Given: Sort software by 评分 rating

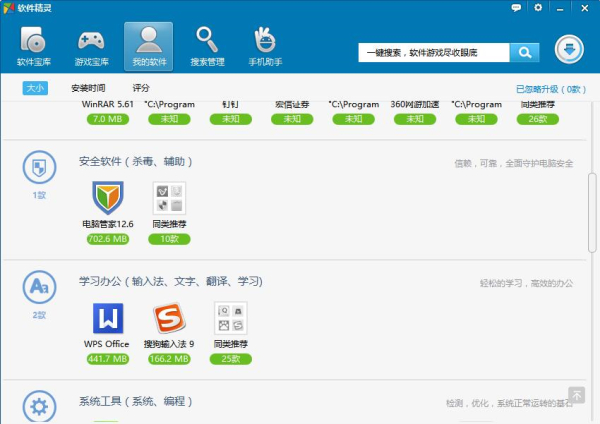Looking at the screenshot, I should click(x=141, y=88).
